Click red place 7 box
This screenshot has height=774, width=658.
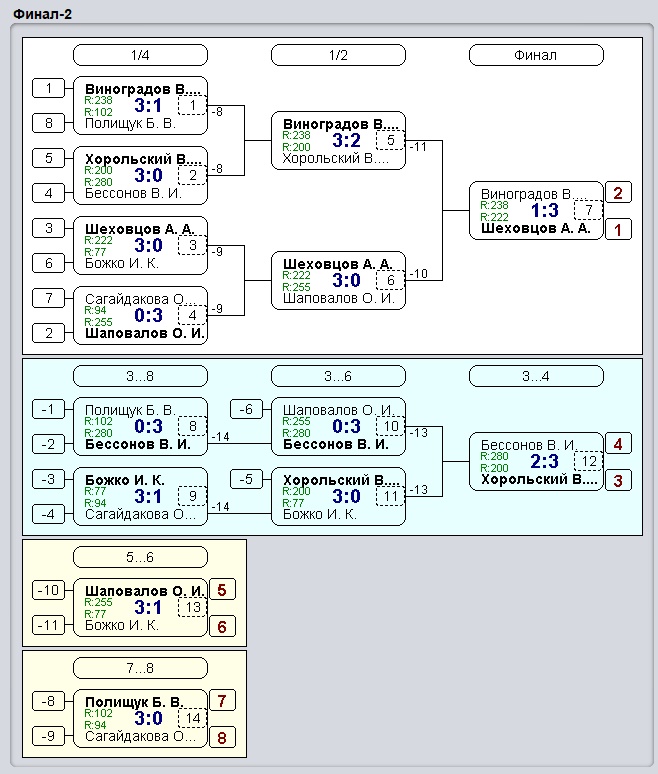(x=222, y=701)
